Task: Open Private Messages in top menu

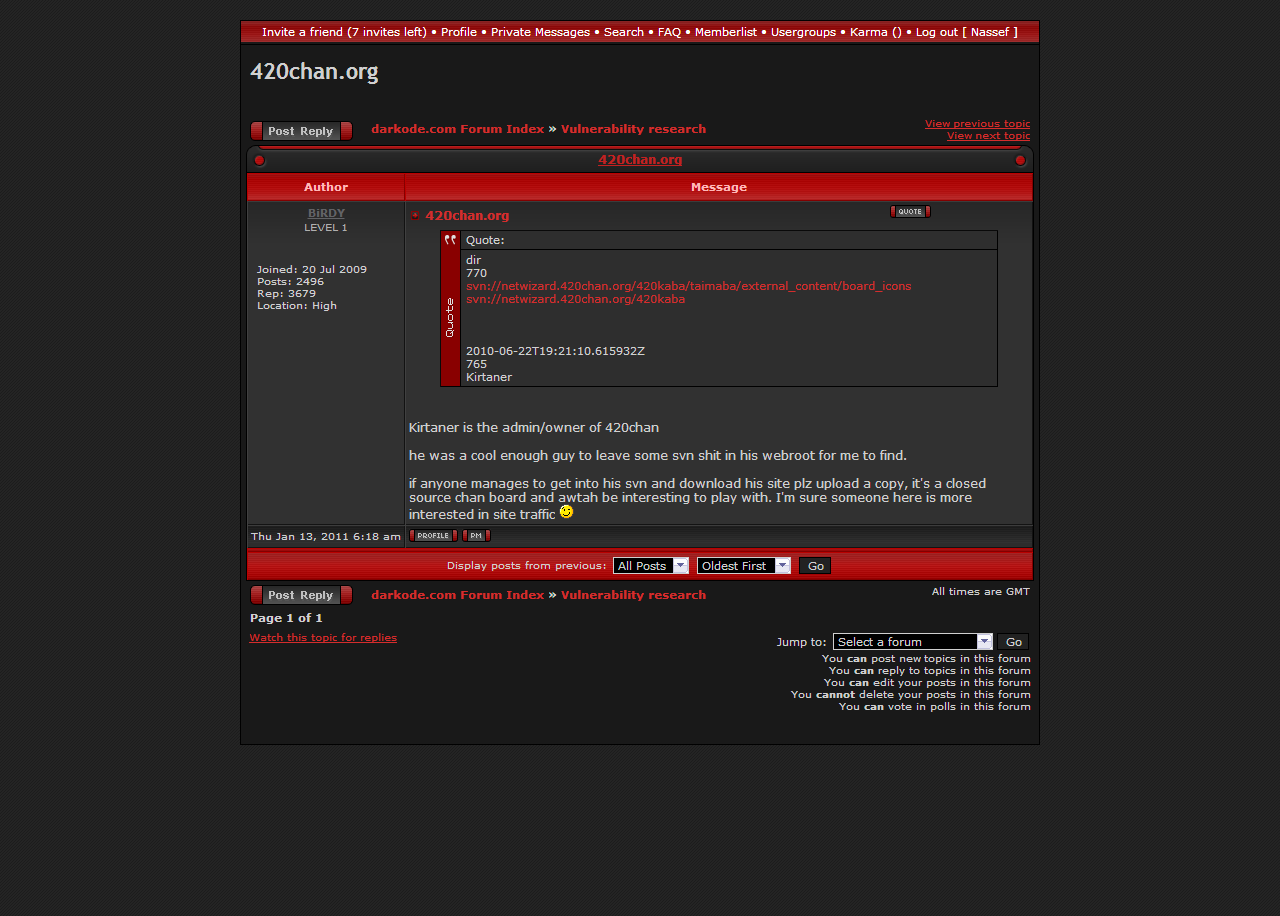Action: 540,32
